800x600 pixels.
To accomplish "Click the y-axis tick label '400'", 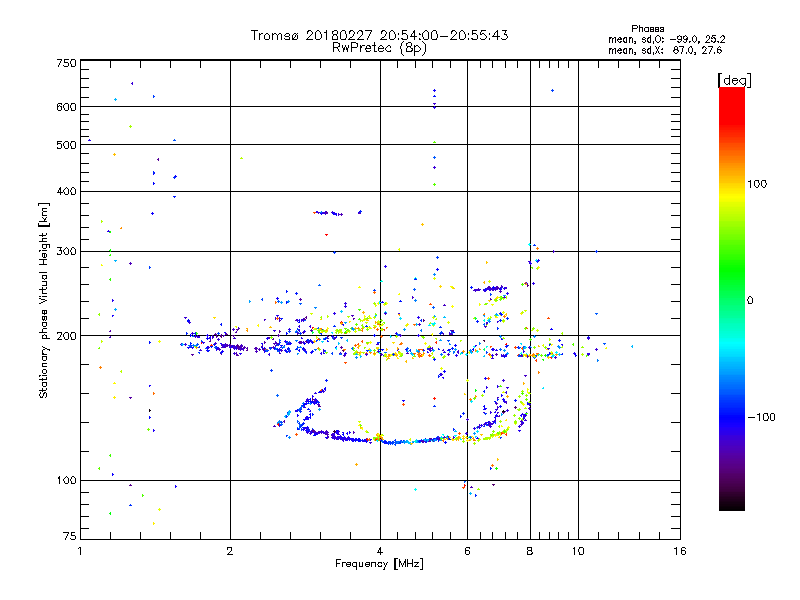I will [x=66, y=191].
